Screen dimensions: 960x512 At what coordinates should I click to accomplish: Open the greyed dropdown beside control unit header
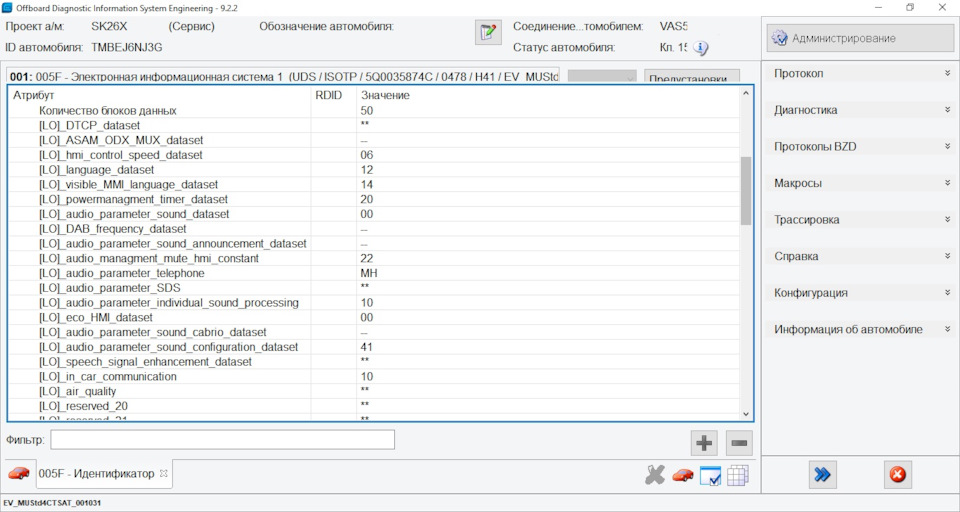[602, 77]
